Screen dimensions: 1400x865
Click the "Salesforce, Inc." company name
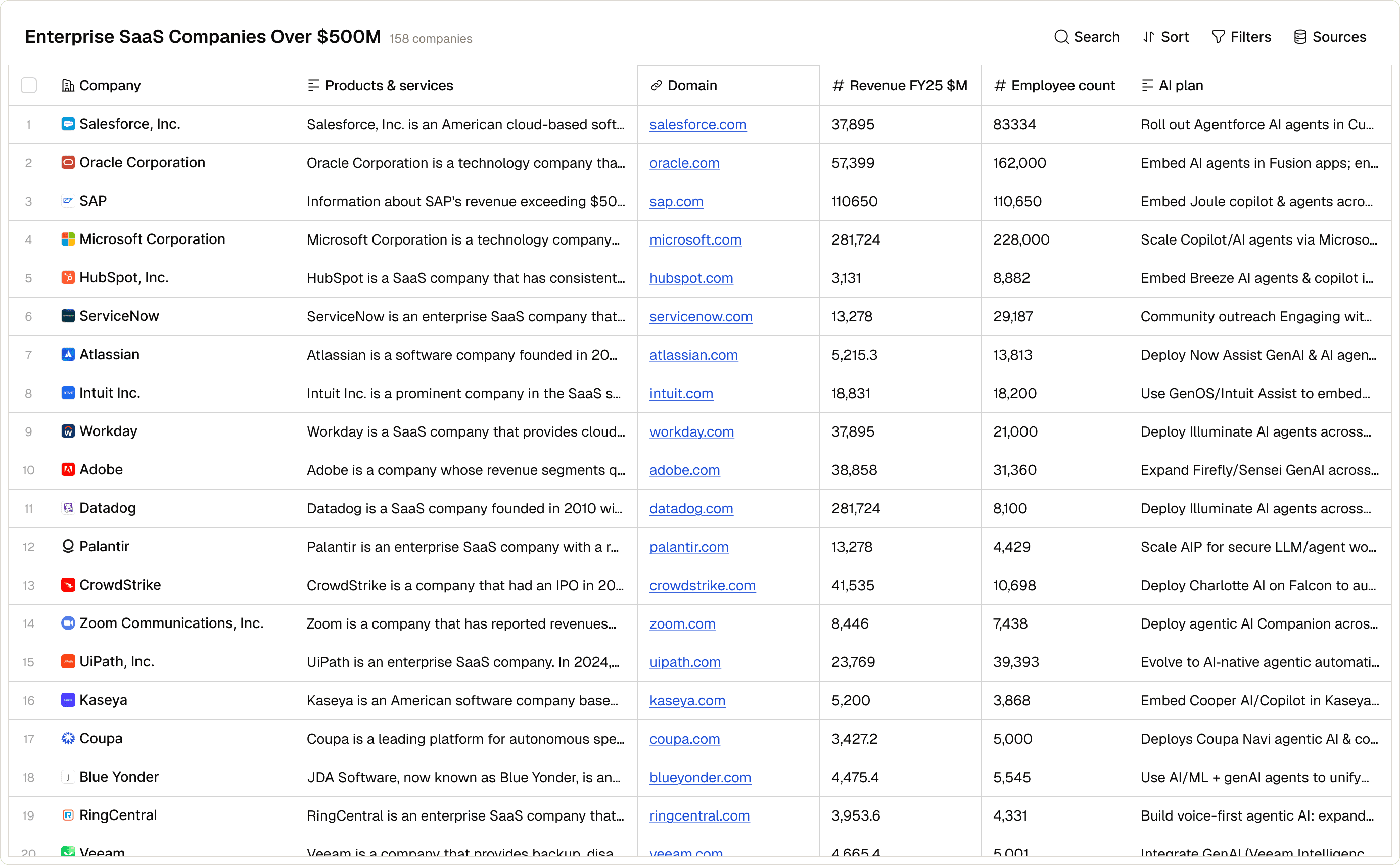pos(130,124)
